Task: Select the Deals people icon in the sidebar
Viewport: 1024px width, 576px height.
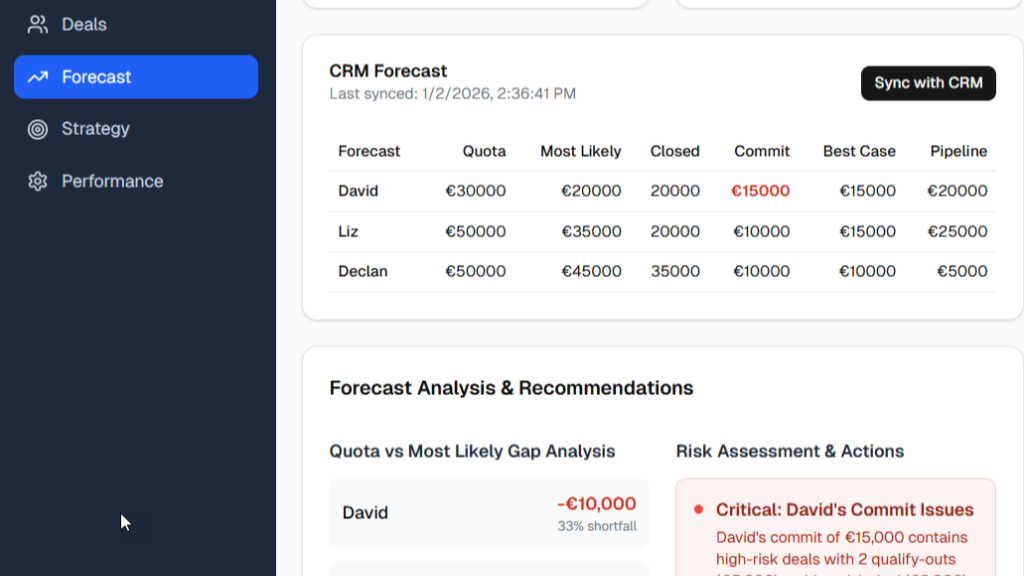Action: [x=38, y=24]
